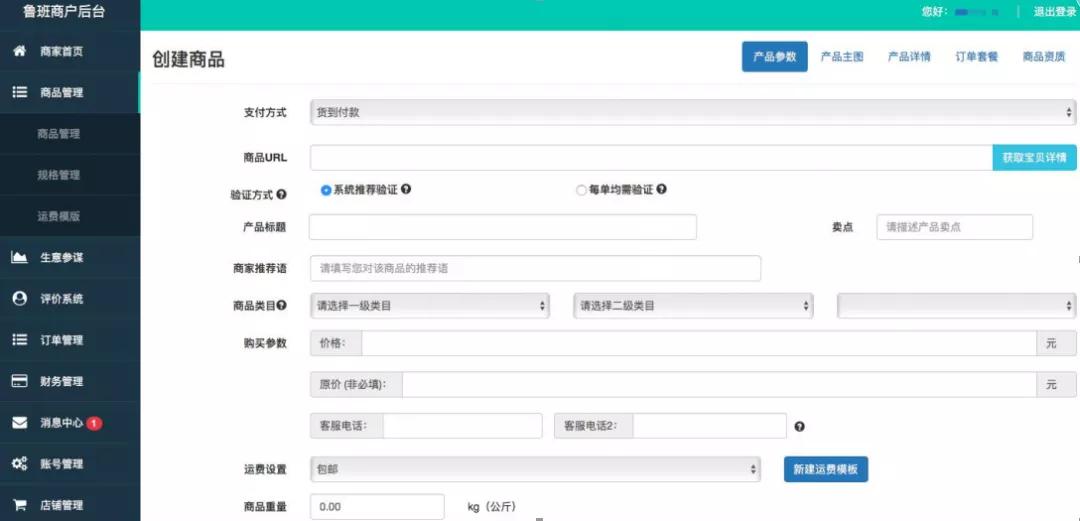Click the help icon after 每单均需验证

click(661, 189)
